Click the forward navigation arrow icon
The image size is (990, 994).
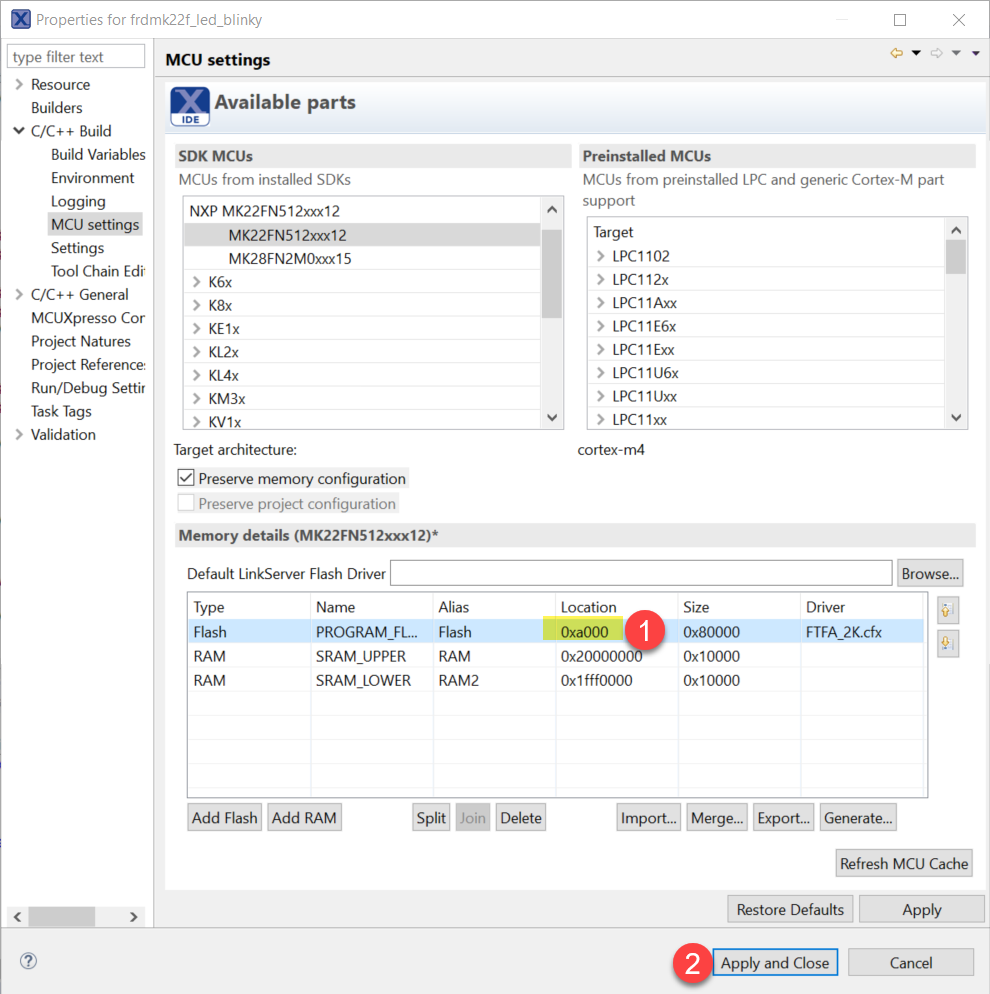(936, 53)
